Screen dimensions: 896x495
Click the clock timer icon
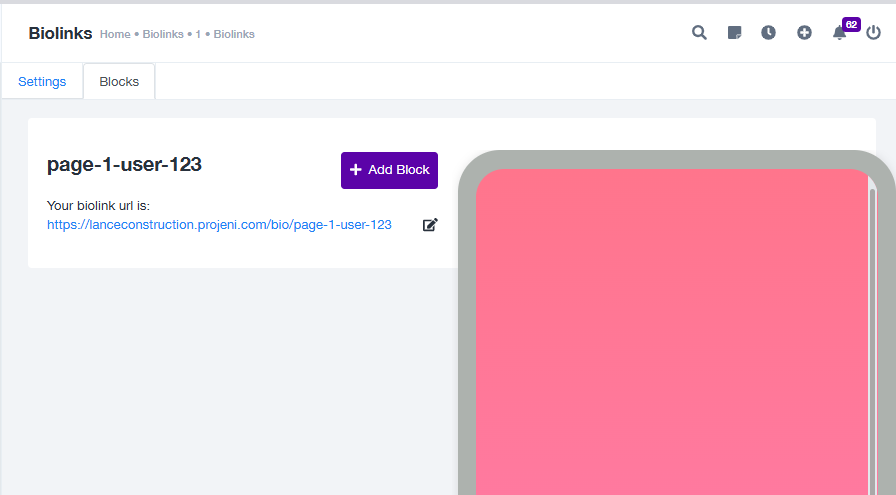click(x=768, y=33)
